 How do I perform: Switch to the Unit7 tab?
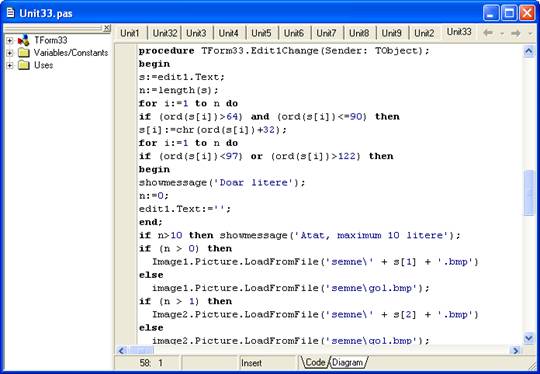(326, 33)
